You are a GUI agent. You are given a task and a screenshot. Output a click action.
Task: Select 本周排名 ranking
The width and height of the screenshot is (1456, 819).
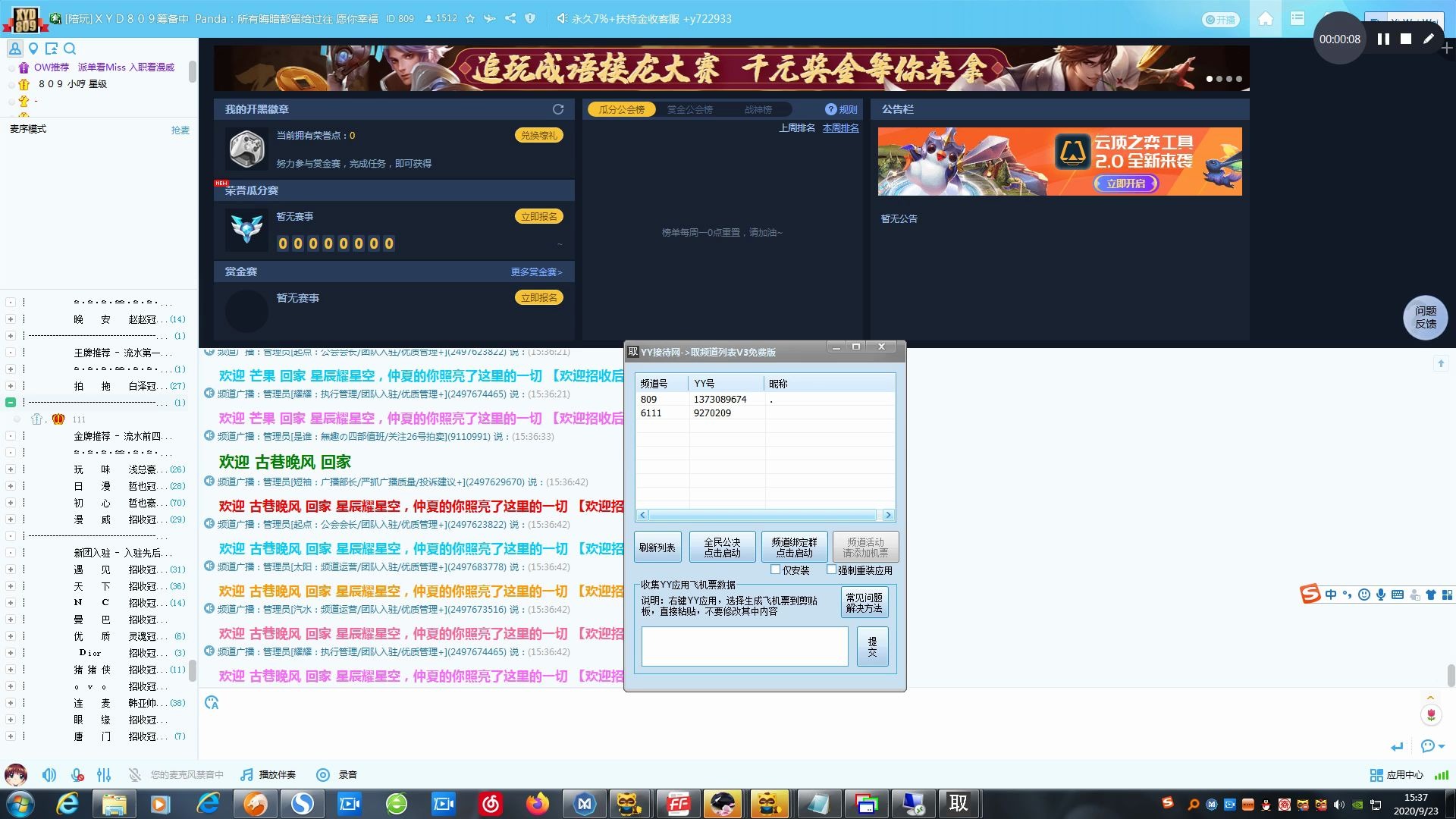[841, 128]
